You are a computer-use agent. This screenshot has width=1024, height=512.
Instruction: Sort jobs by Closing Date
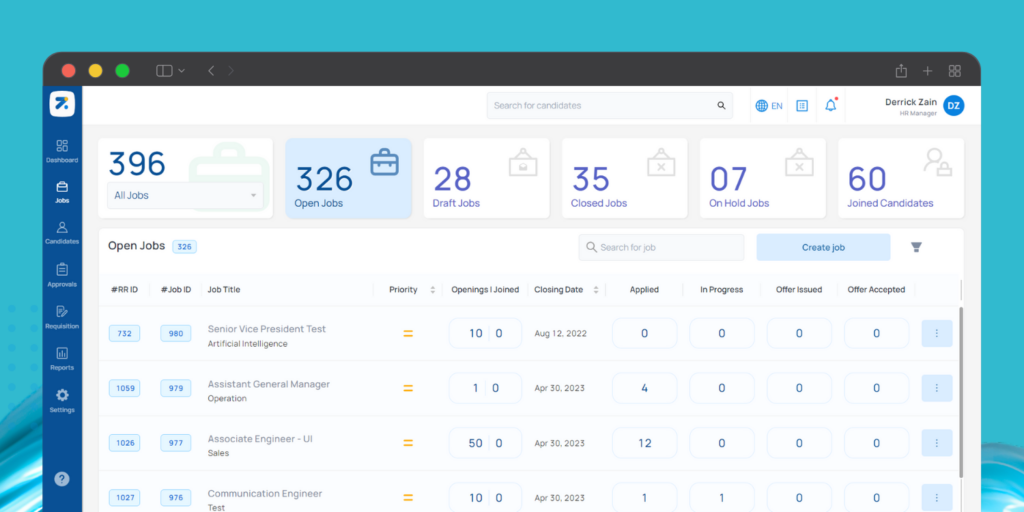597,290
